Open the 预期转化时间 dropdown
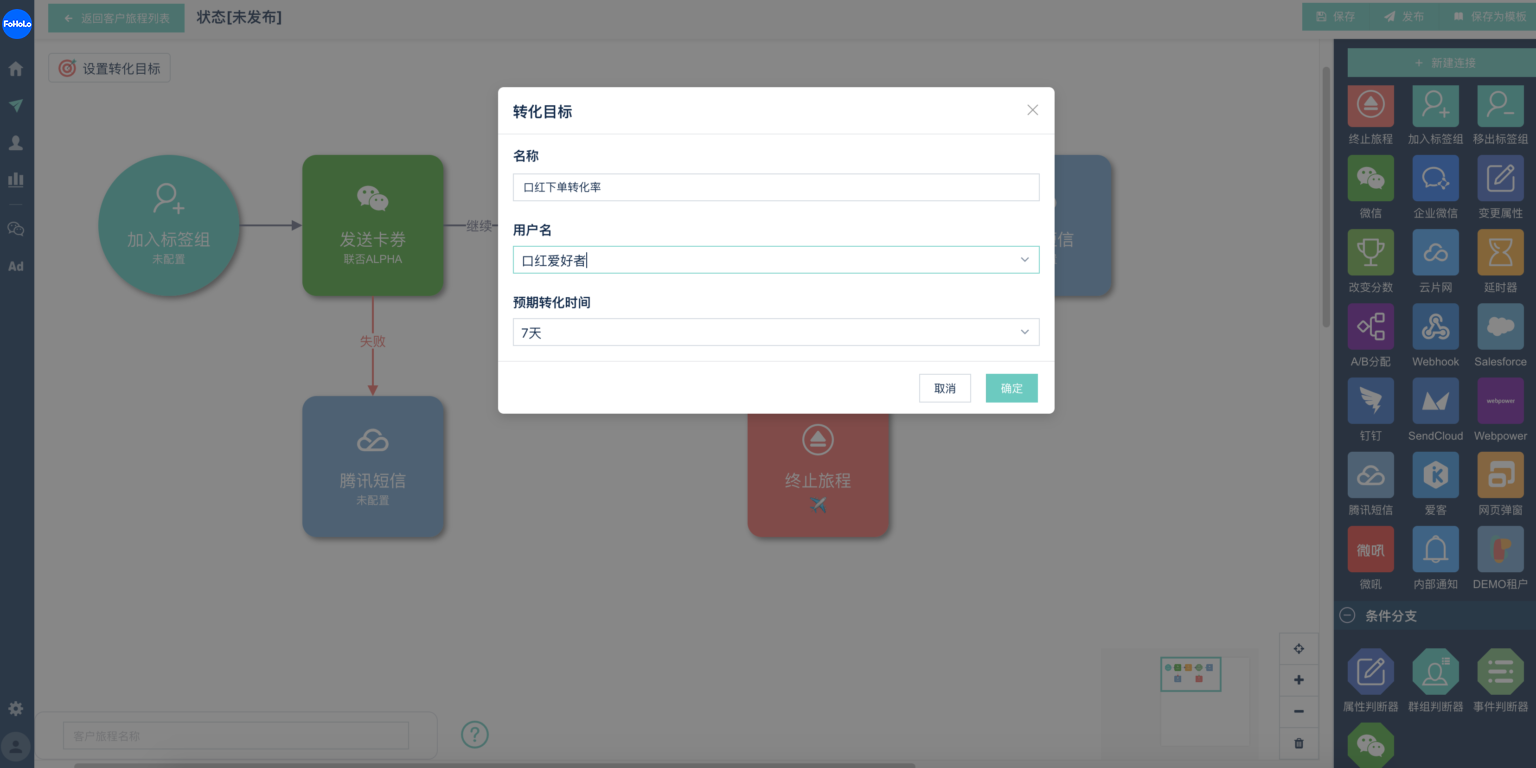The image size is (1536, 768). tap(776, 332)
